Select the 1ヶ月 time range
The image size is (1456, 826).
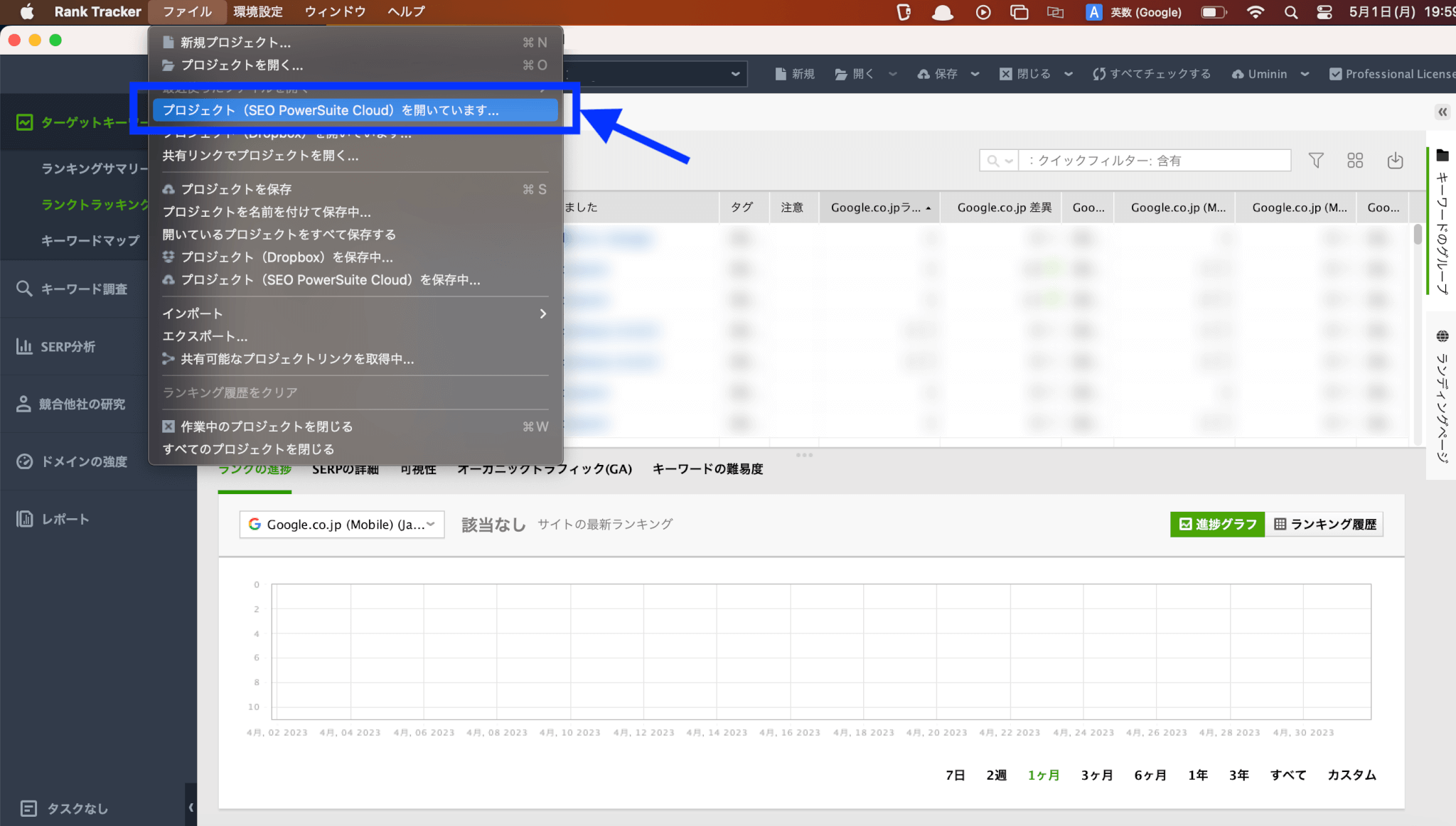click(1044, 775)
